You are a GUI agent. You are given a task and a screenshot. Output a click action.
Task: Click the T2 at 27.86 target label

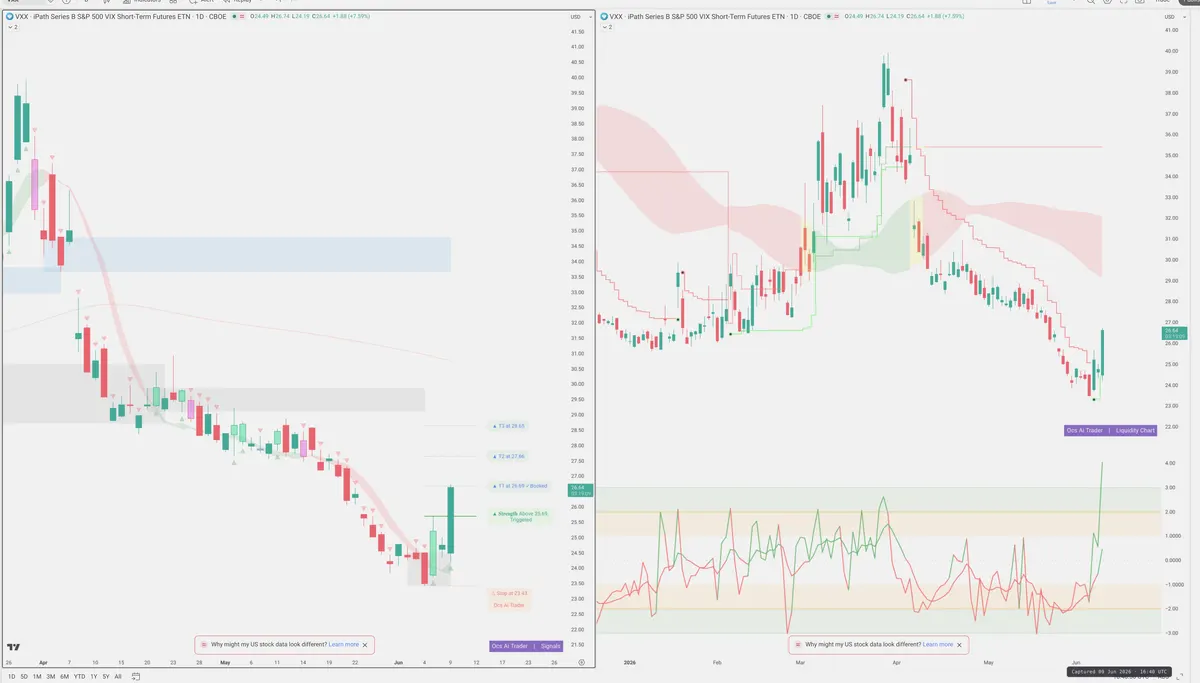click(511, 456)
